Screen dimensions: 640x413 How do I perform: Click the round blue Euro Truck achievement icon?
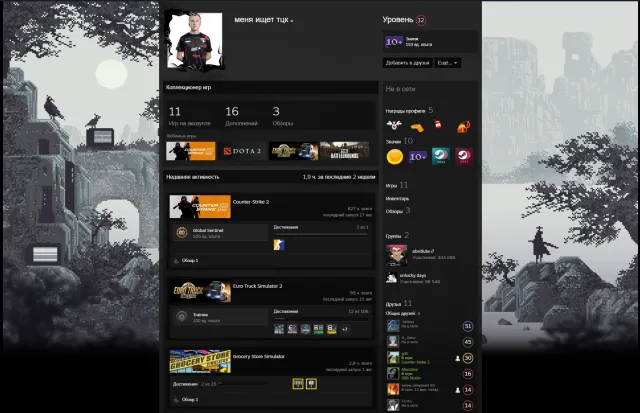pyautogui.click(x=305, y=329)
